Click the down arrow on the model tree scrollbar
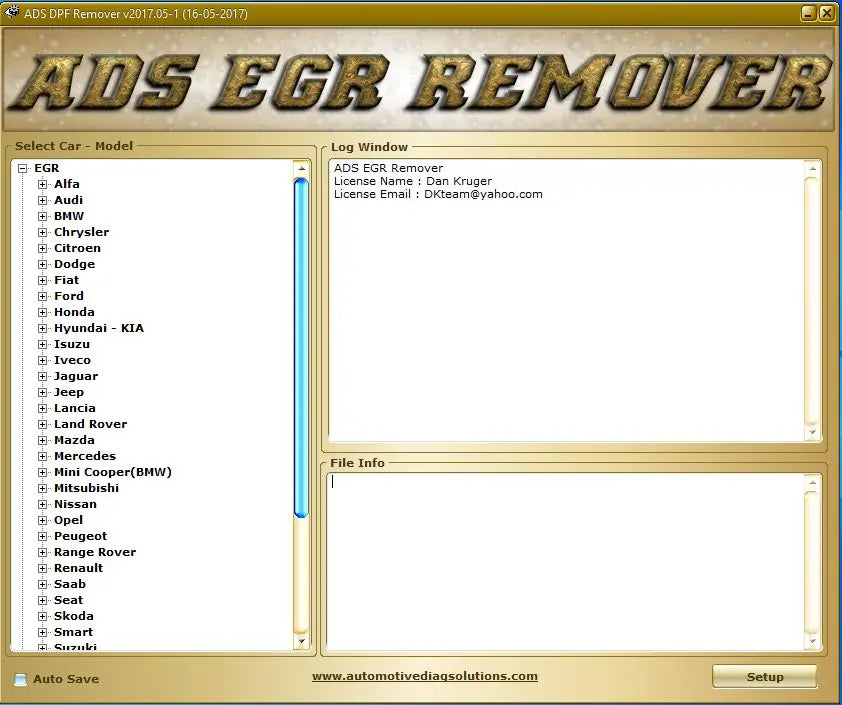 coord(302,641)
